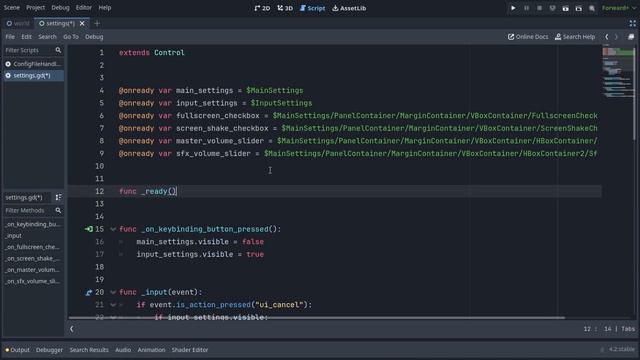Open the Output bottom panel
The height and width of the screenshot is (360, 640).
(18, 350)
